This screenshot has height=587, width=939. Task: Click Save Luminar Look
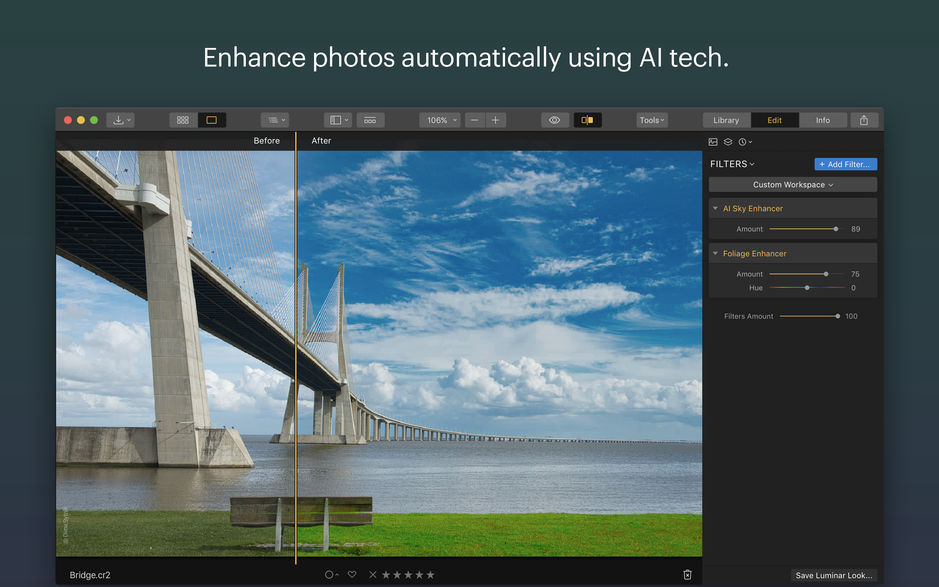coord(834,575)
